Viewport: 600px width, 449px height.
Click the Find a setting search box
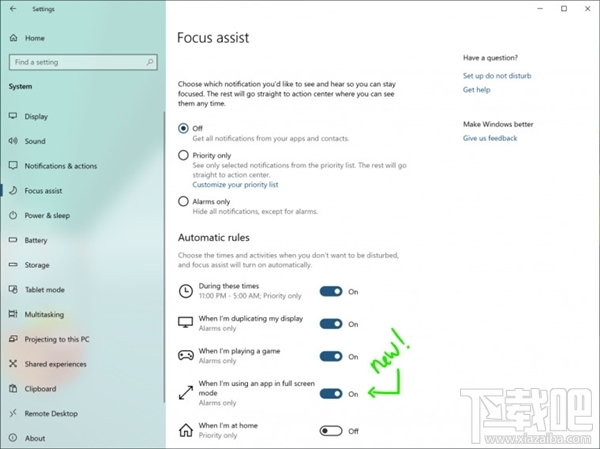click(80, 62)
